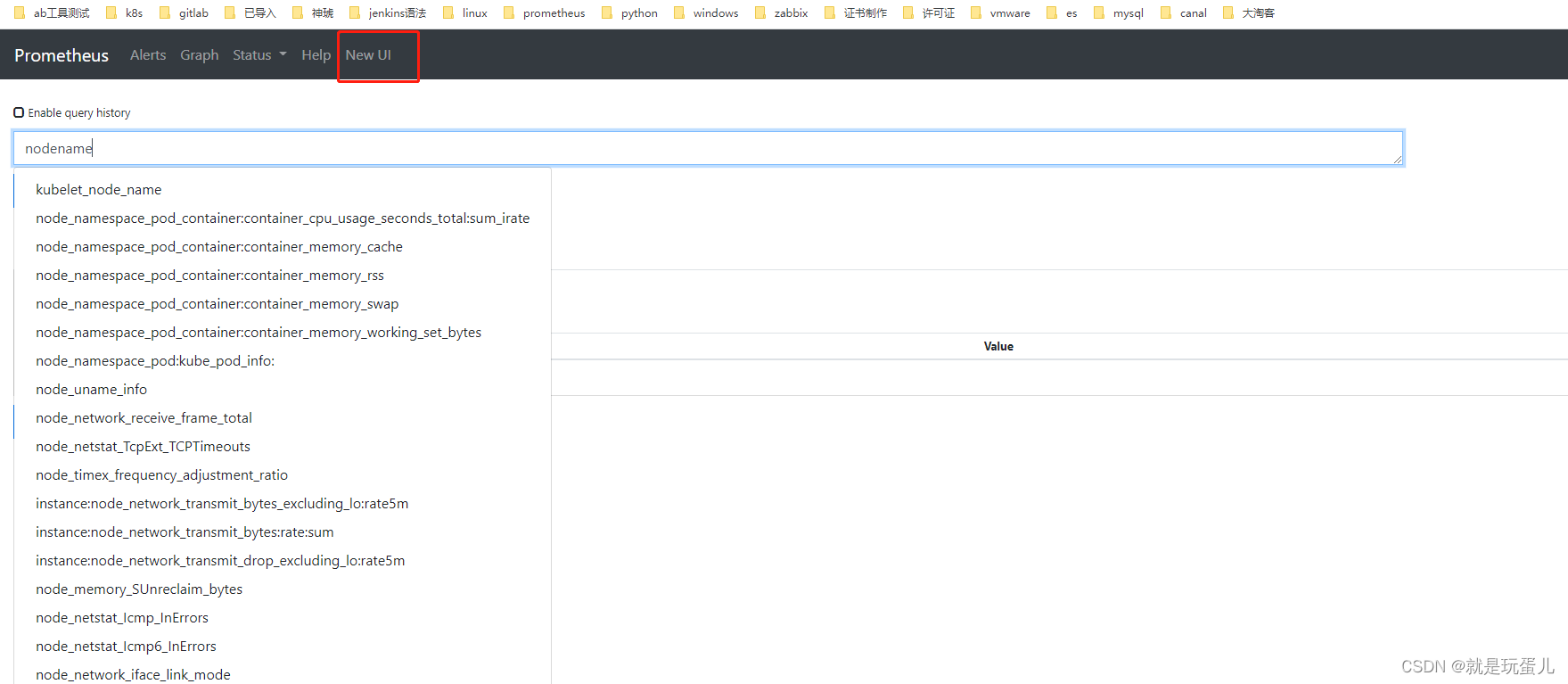Open the python bookmark folder
Screen dimensions: 1568x684
click(x=629, y=12)
